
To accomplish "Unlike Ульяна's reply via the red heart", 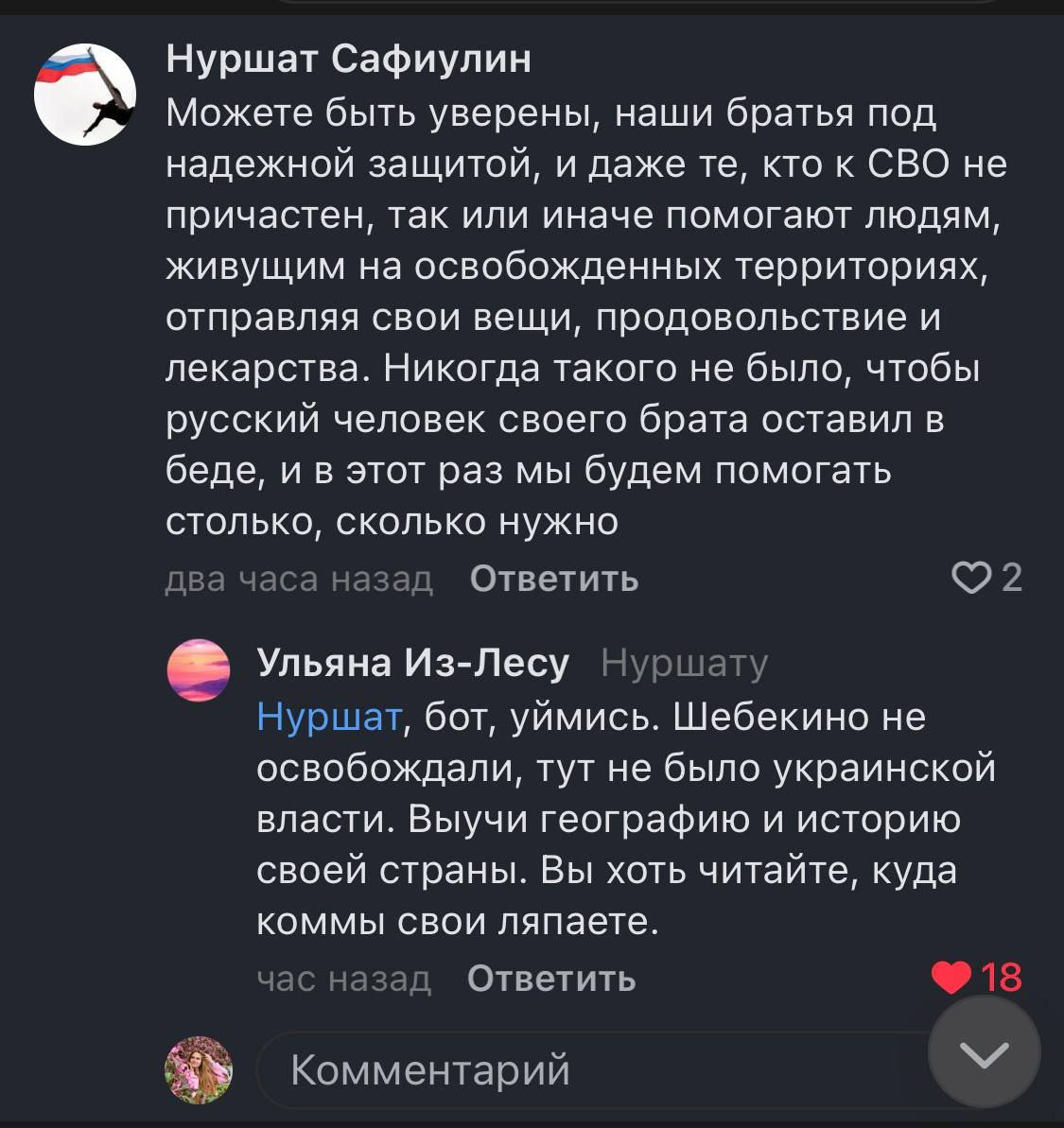I will click(951, 977).
